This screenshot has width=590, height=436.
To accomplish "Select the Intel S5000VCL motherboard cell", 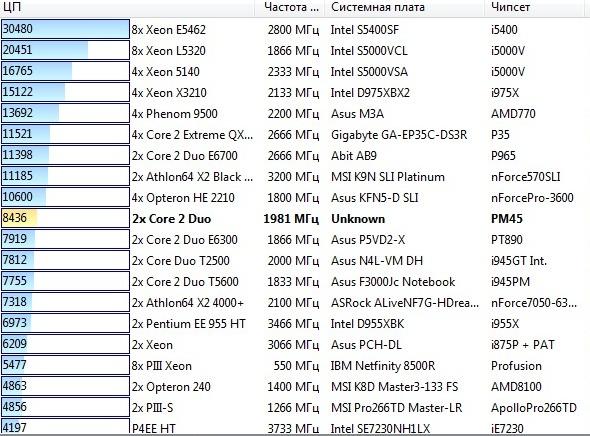I will 369,51.
